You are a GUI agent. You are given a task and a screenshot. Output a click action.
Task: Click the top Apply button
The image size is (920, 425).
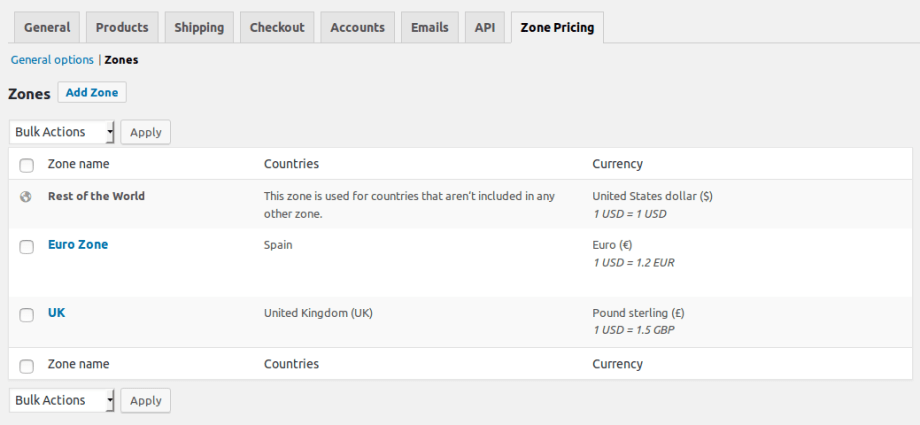(x=146, y=132)
